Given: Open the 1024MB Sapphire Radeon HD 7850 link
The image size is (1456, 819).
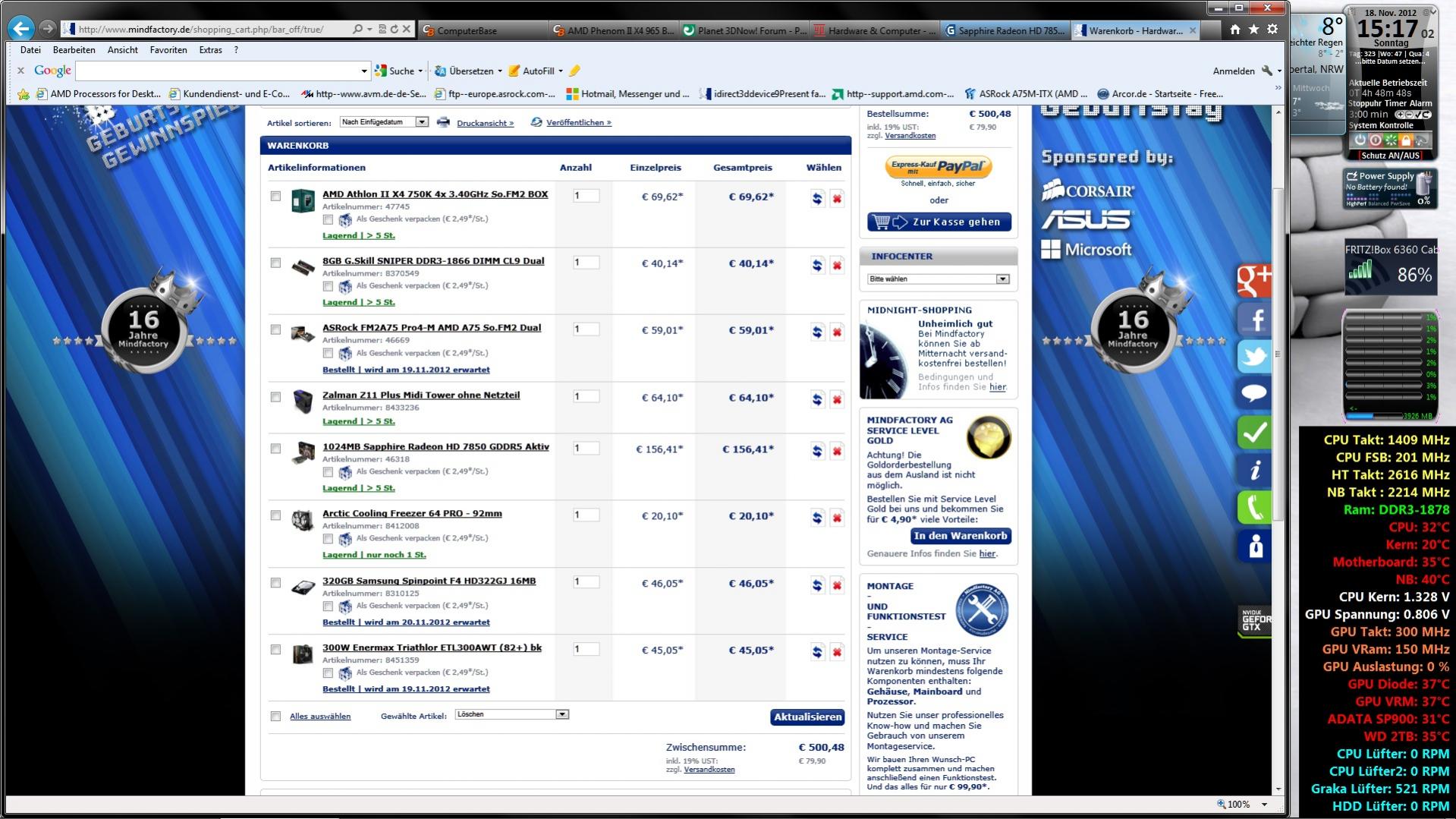Looking at the screenshot, I should tap(436, 447).
